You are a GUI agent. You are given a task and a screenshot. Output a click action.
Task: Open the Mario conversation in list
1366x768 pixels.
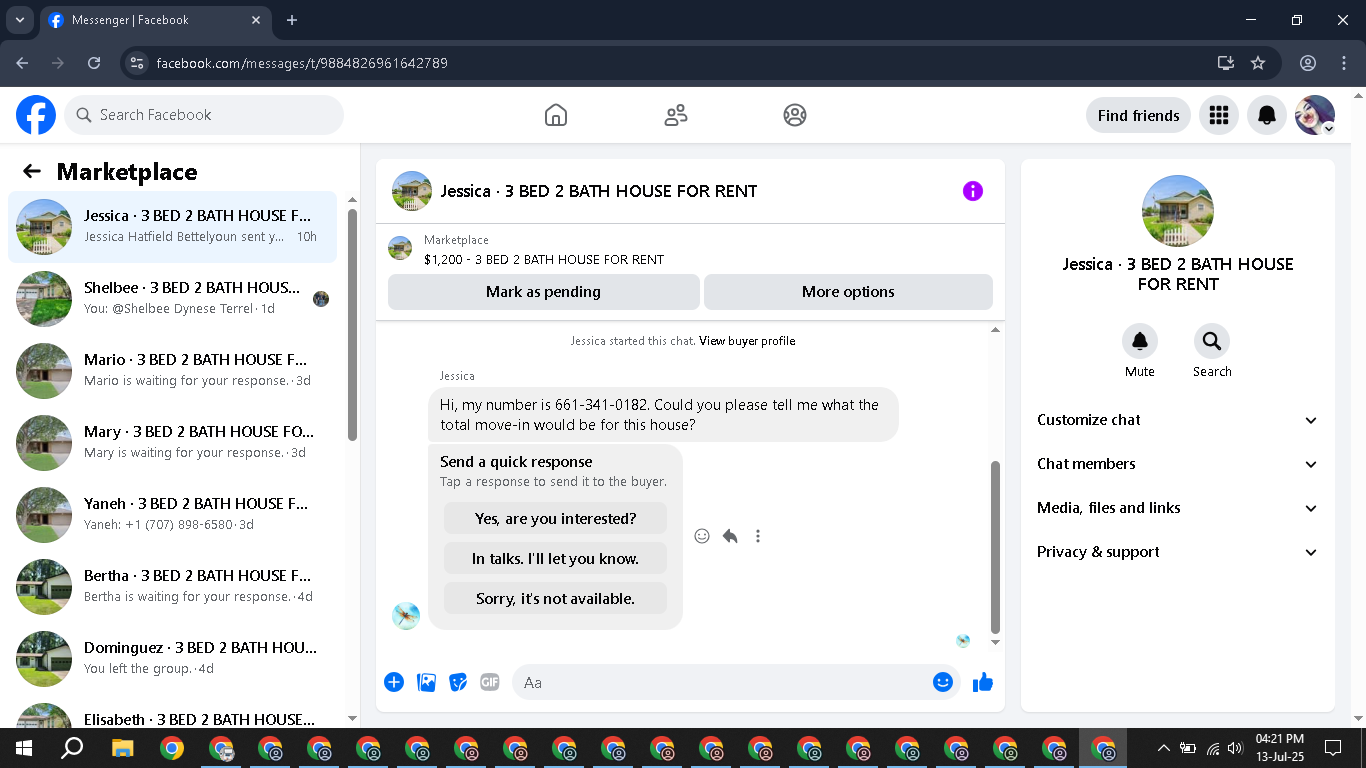[172, 371]
